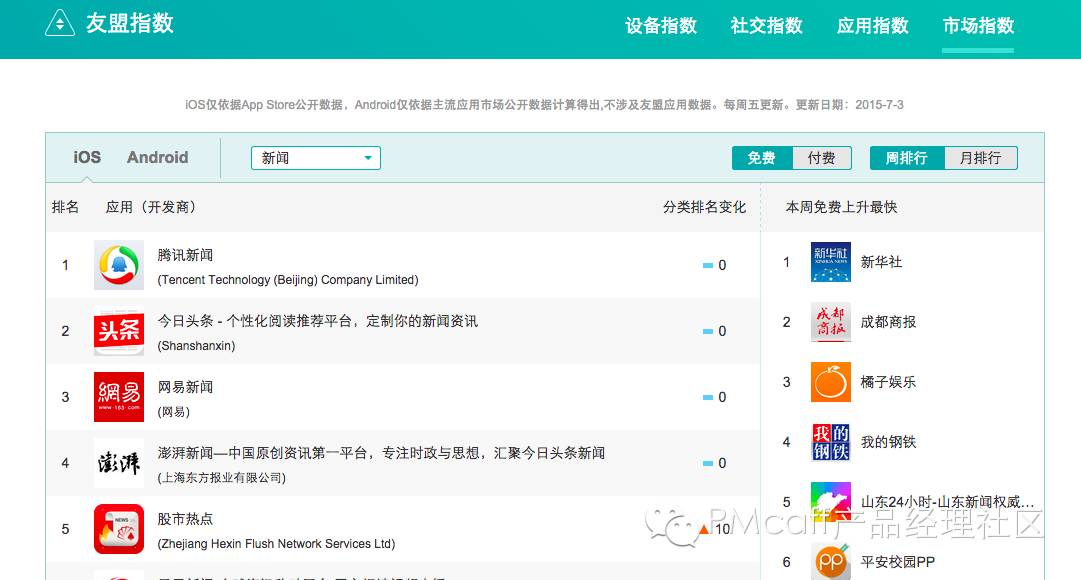Click Tencent Technology developer name
1081x580 pixels.
(288, 280)
